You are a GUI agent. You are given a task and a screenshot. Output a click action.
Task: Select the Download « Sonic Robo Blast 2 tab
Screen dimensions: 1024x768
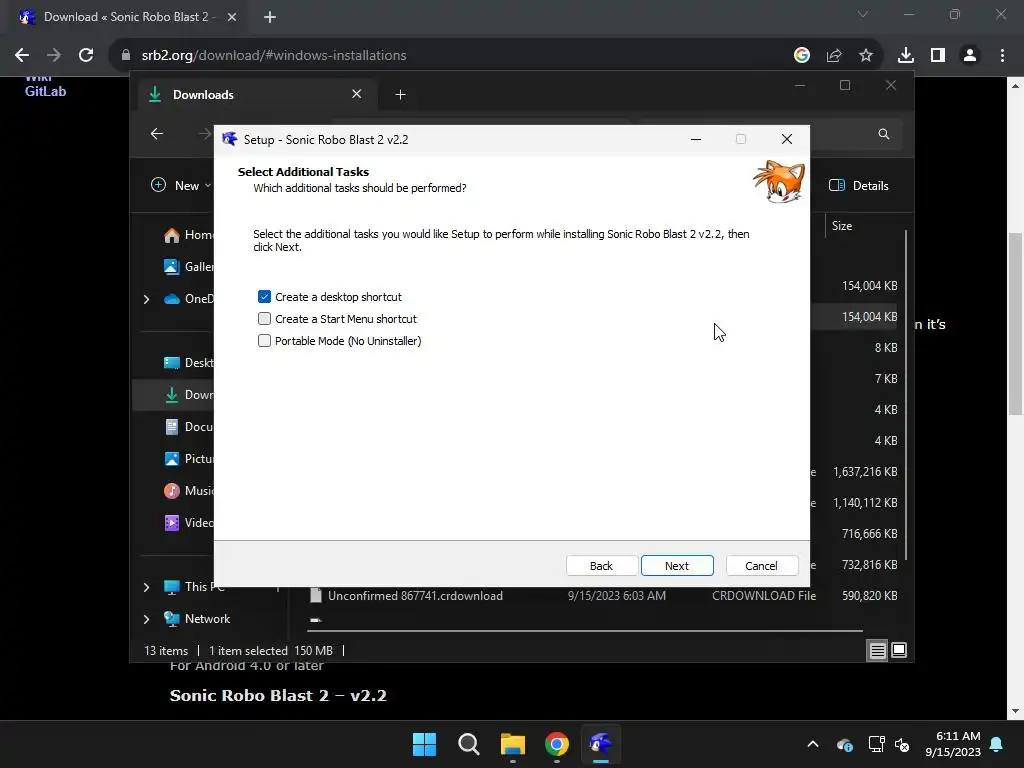[x=125, y=17]
